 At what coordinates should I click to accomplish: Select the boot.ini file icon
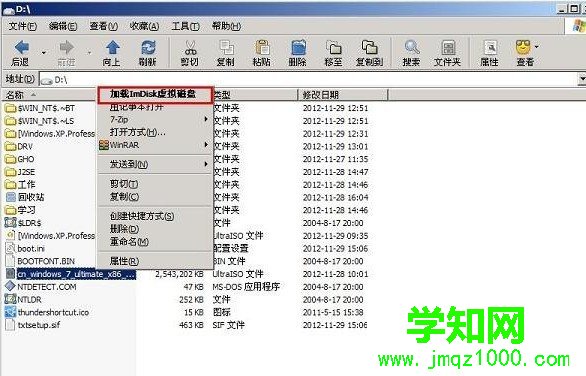pos(10,248)
